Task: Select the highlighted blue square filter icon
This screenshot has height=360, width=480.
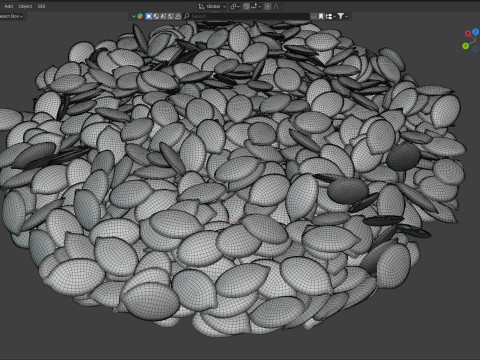Action: point(149,16)
